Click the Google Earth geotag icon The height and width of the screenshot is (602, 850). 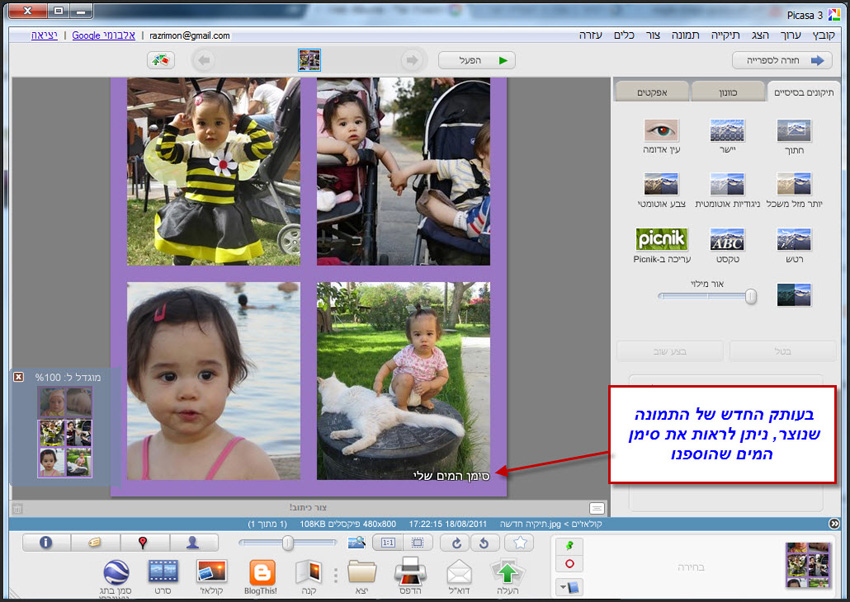(x=116, y=573)
